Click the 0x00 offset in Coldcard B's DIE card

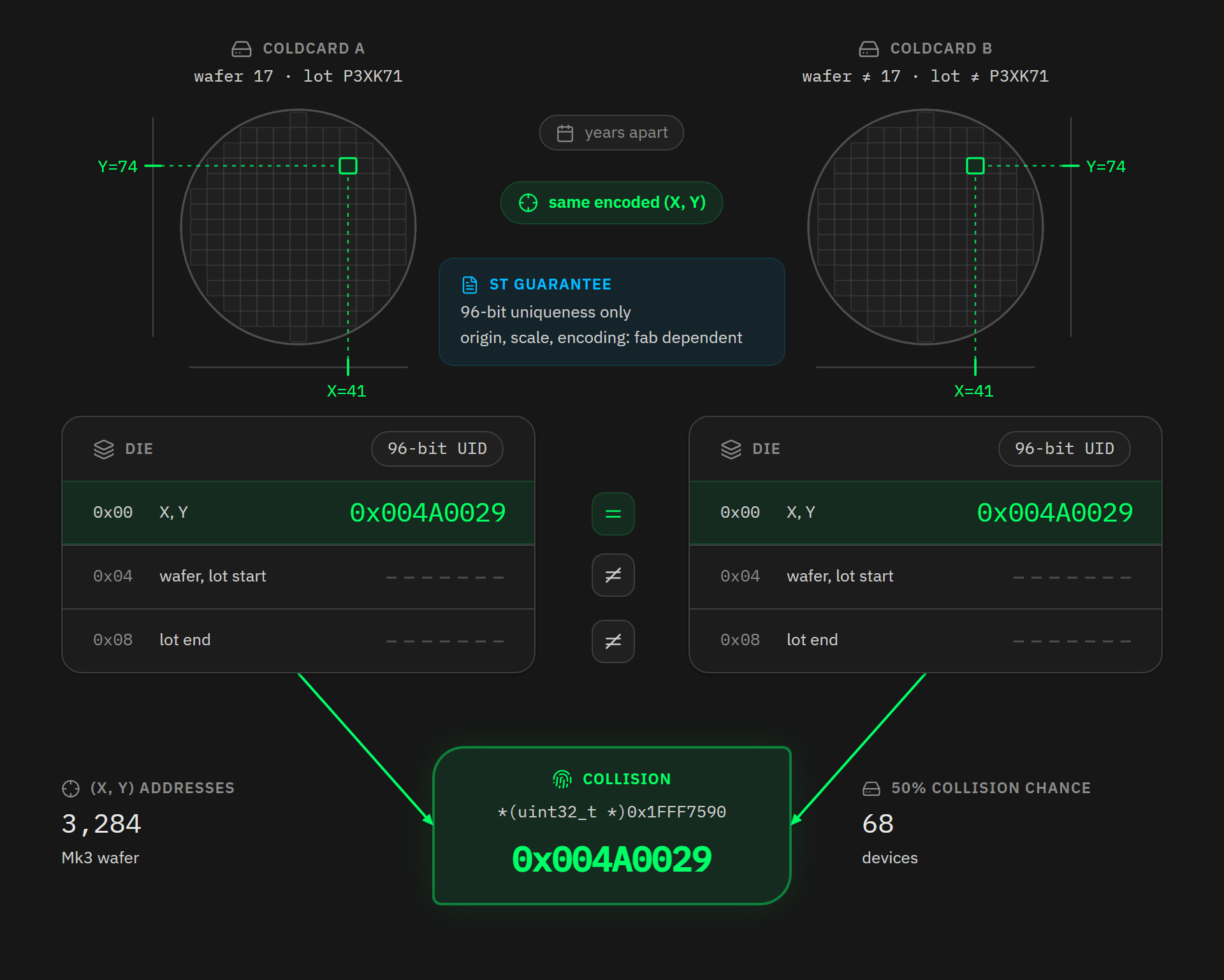740,513
